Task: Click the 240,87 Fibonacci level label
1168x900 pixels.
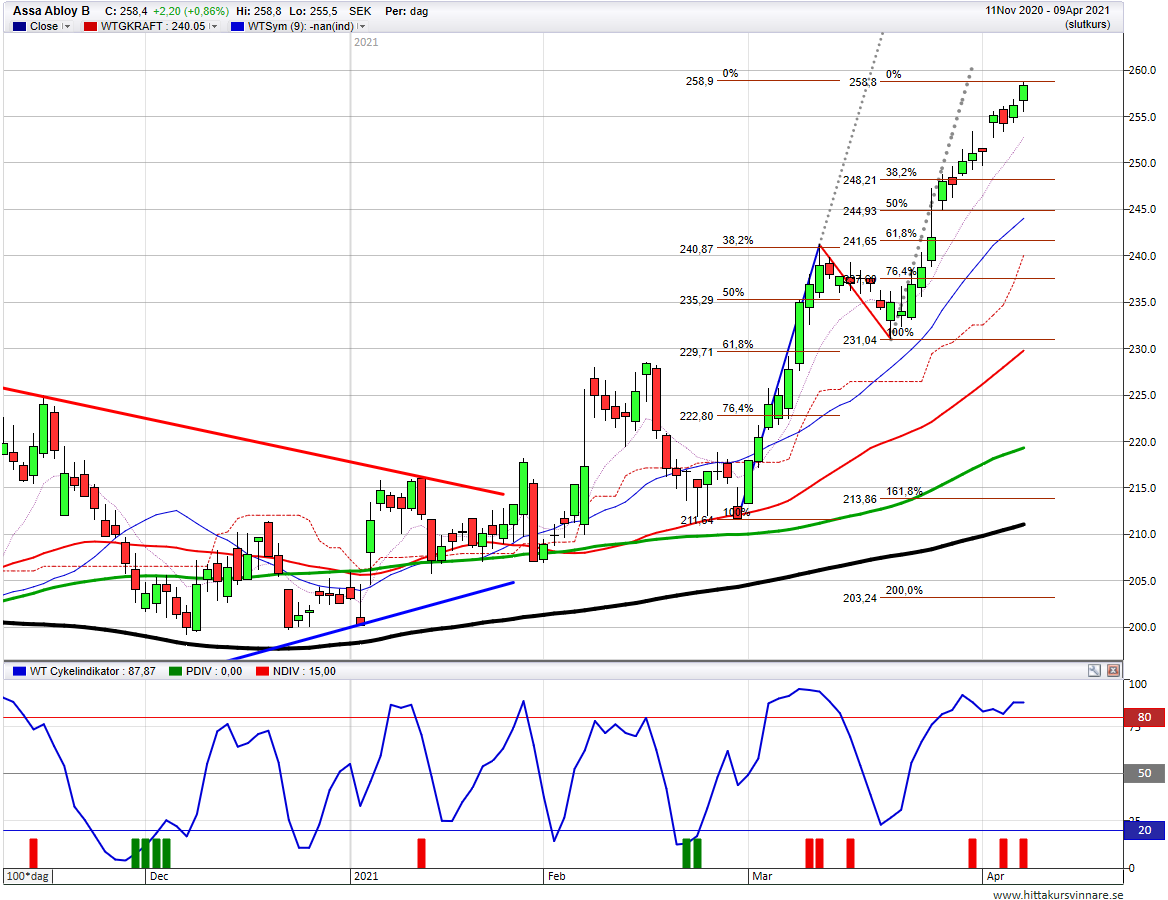Action: (x=696, y=249)
